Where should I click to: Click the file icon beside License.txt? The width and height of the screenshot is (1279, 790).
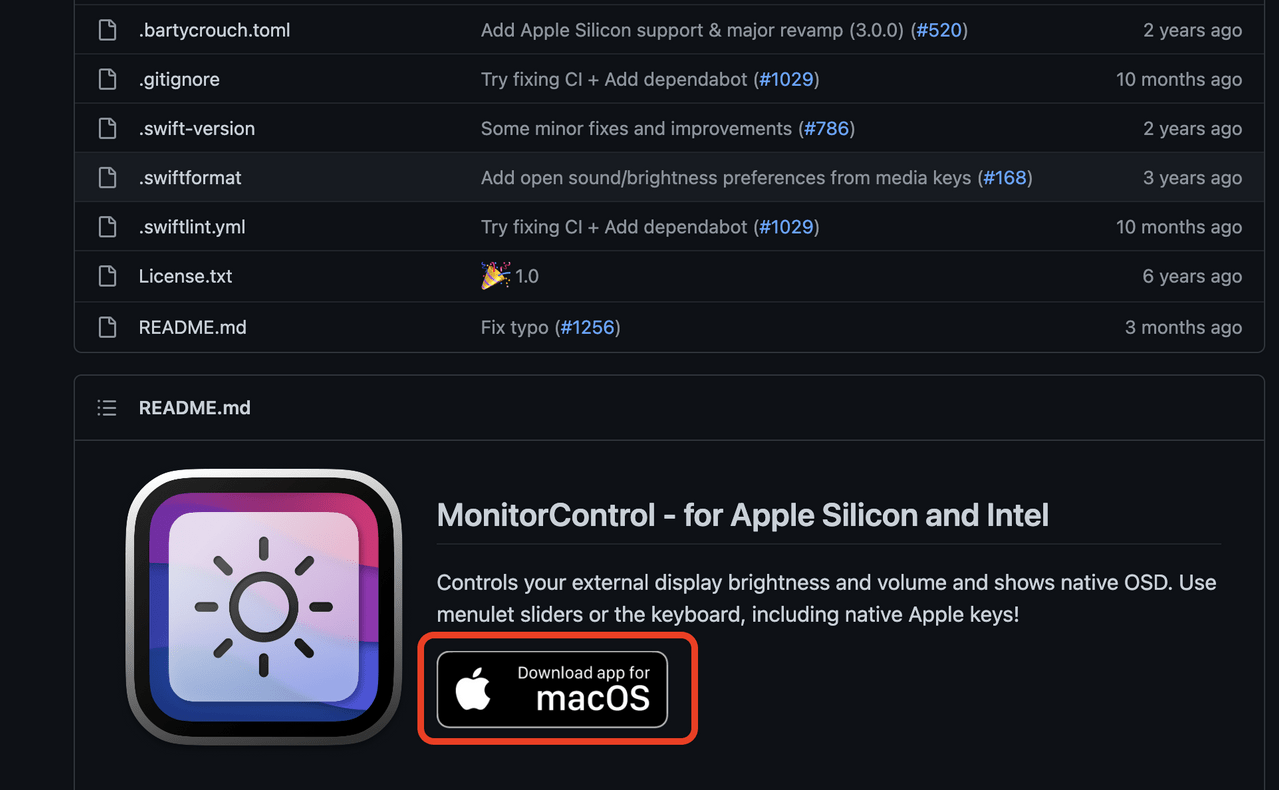(106, 276)
